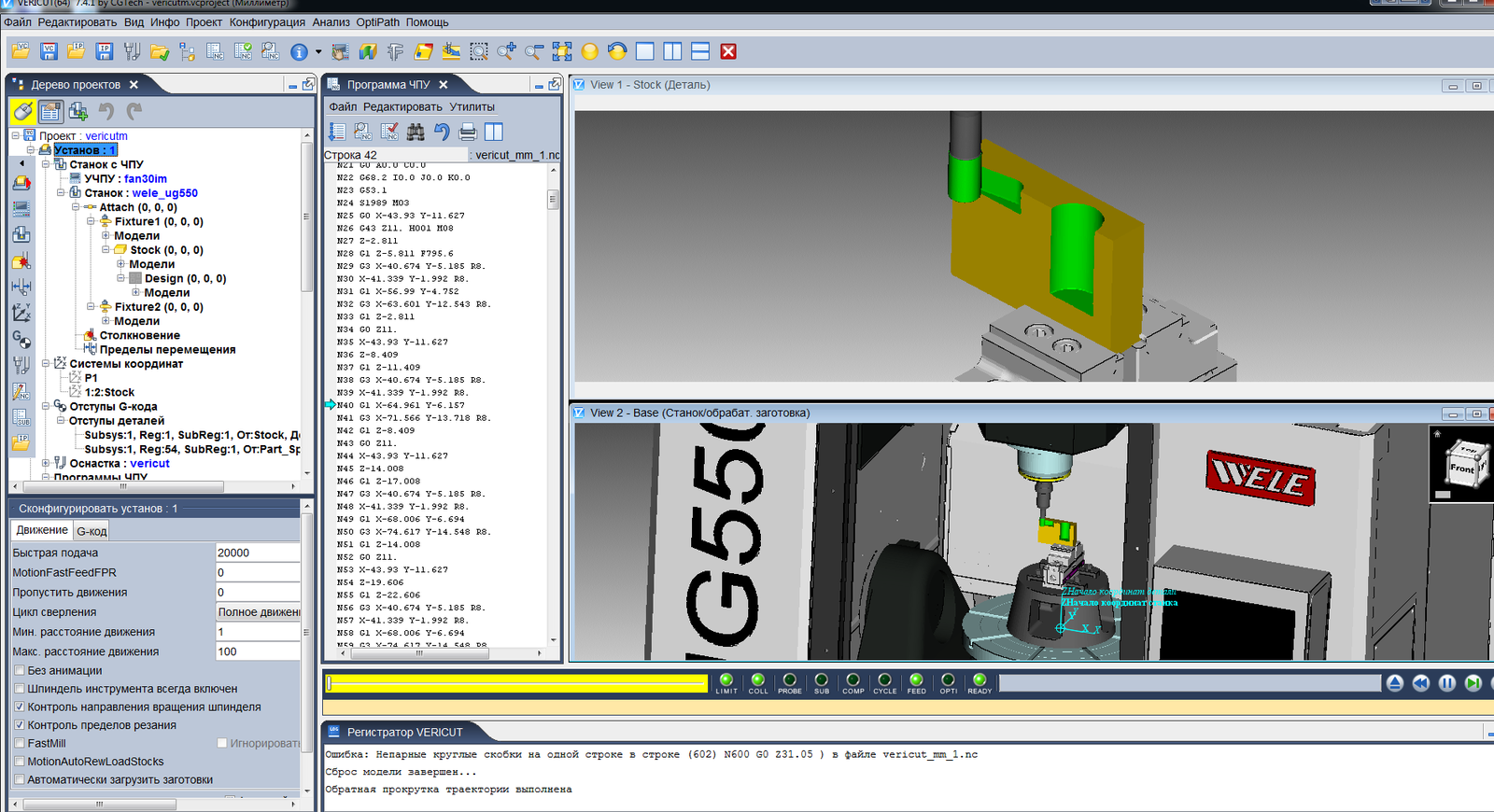
Task: Click collision sidebar icon with red star
Action: [21, 260]
